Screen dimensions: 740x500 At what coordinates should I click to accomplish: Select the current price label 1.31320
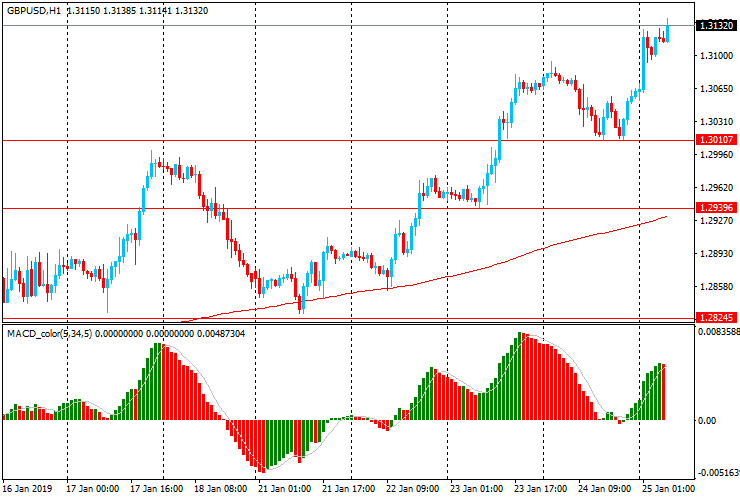pos(716,26)
